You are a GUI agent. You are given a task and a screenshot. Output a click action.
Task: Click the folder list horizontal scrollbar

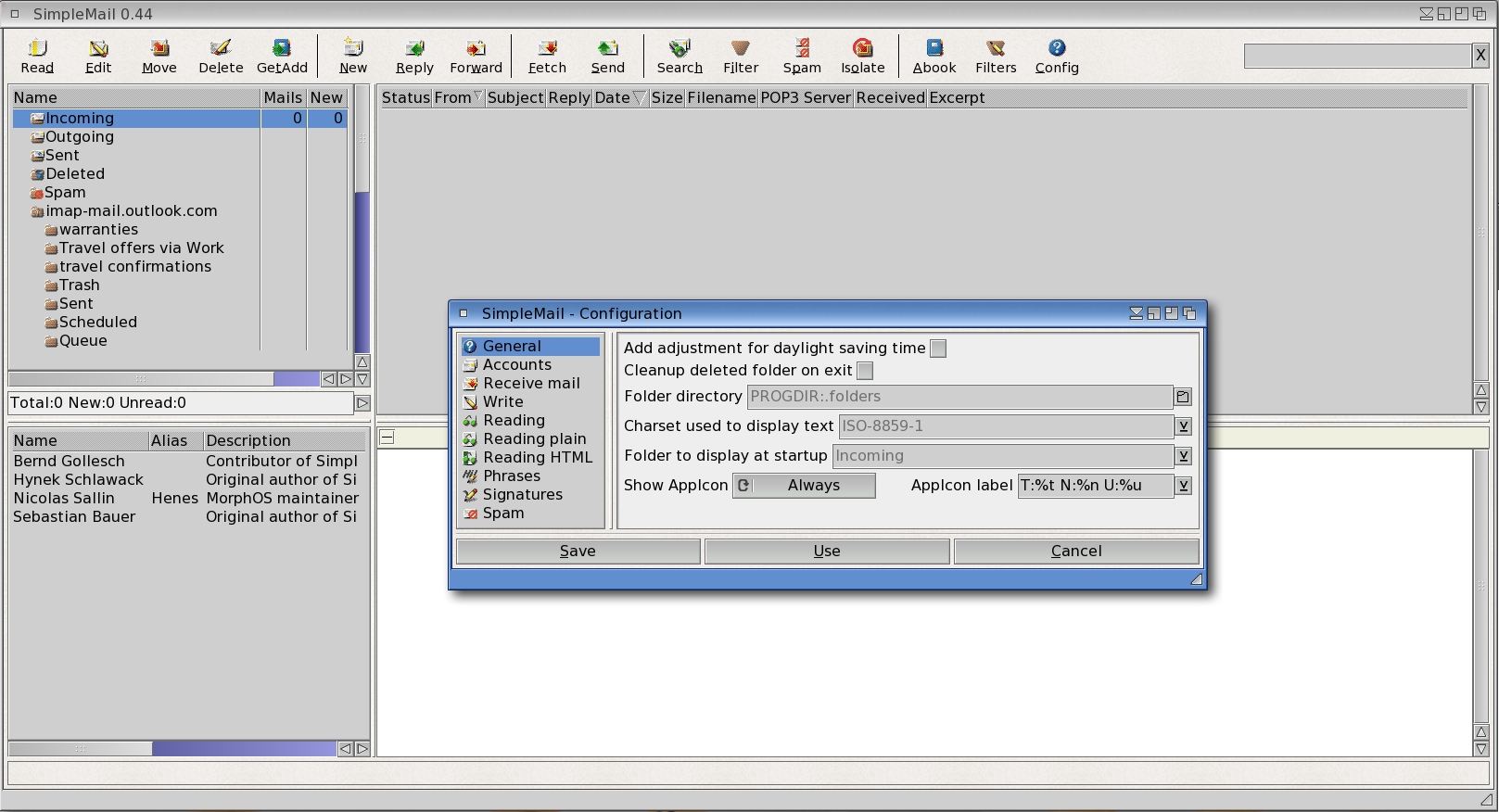pos(165,379)
